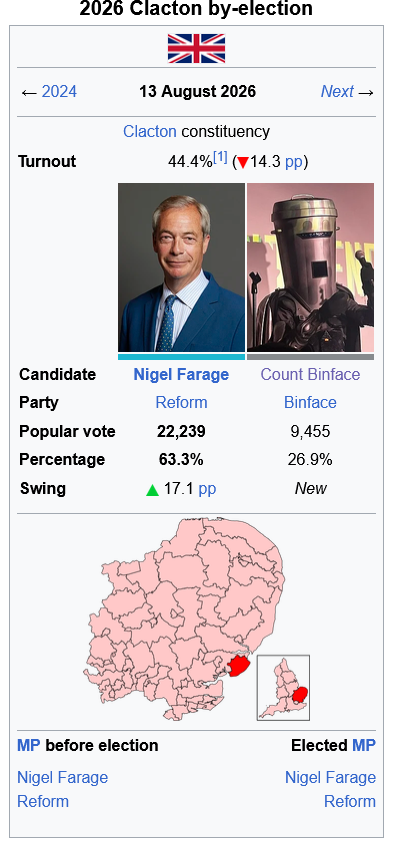
Task: Click the Count Binface candidate link
Action: [x=310, y=374]
